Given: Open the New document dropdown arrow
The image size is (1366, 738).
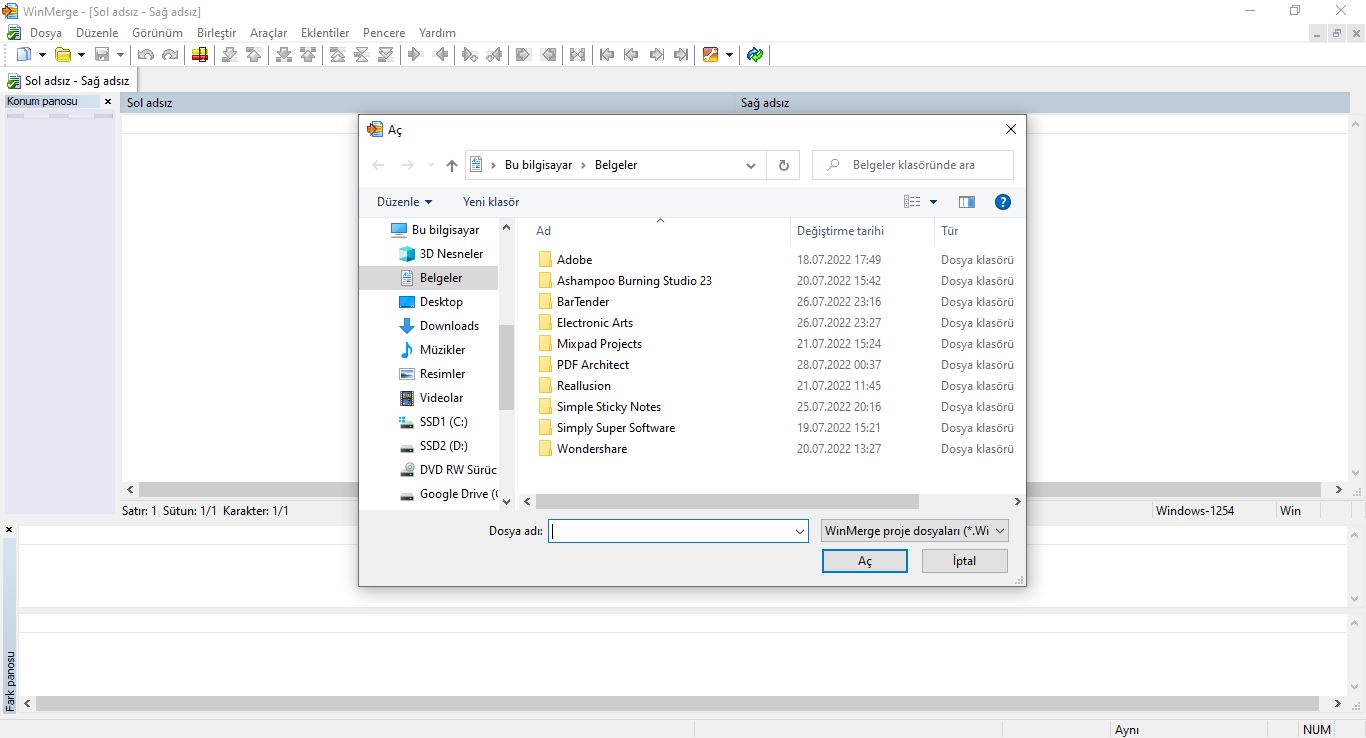Looking at the screenshot, I should click(x=42, y=54).
